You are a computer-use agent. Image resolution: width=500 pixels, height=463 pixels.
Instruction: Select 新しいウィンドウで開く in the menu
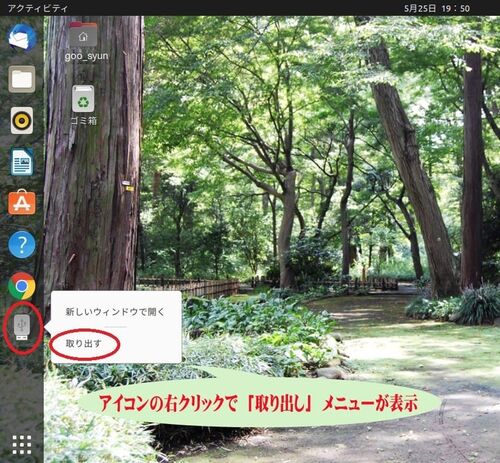(115, 312)
